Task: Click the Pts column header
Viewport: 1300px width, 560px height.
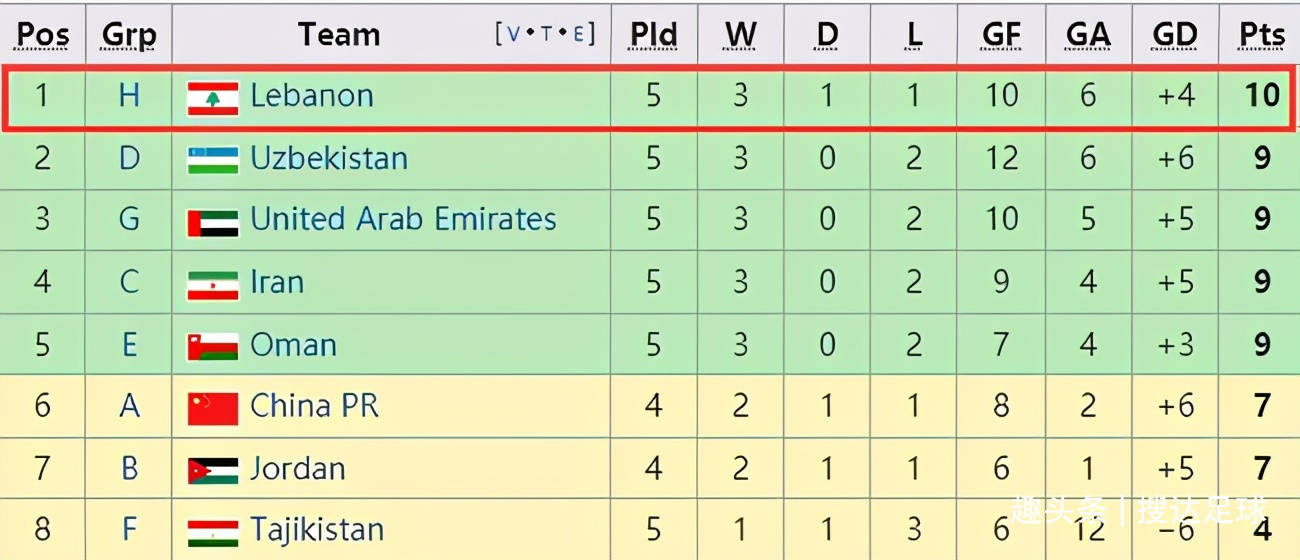Action: click(x=1262, y=35)
